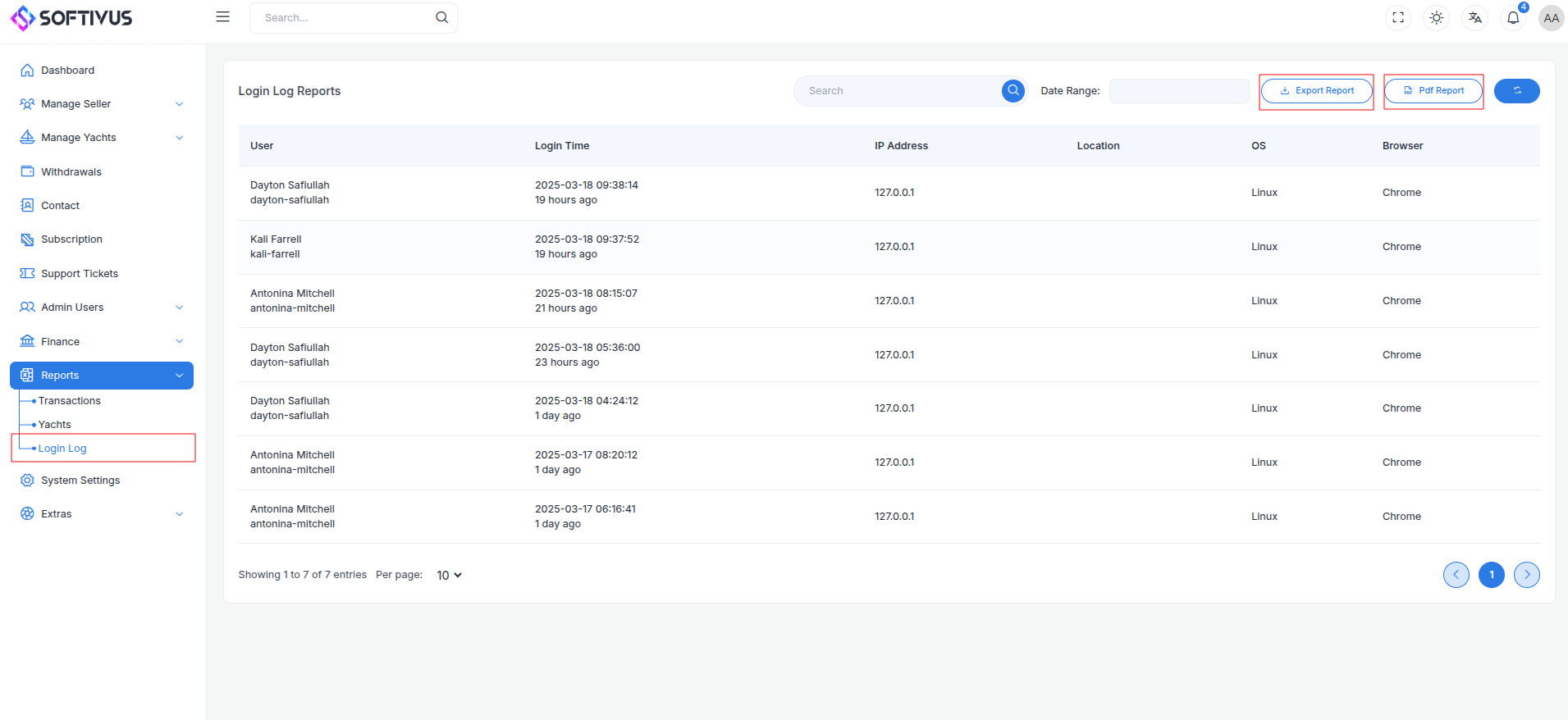
Task: Click the Date Range input field
Action: coord(1179,91)
